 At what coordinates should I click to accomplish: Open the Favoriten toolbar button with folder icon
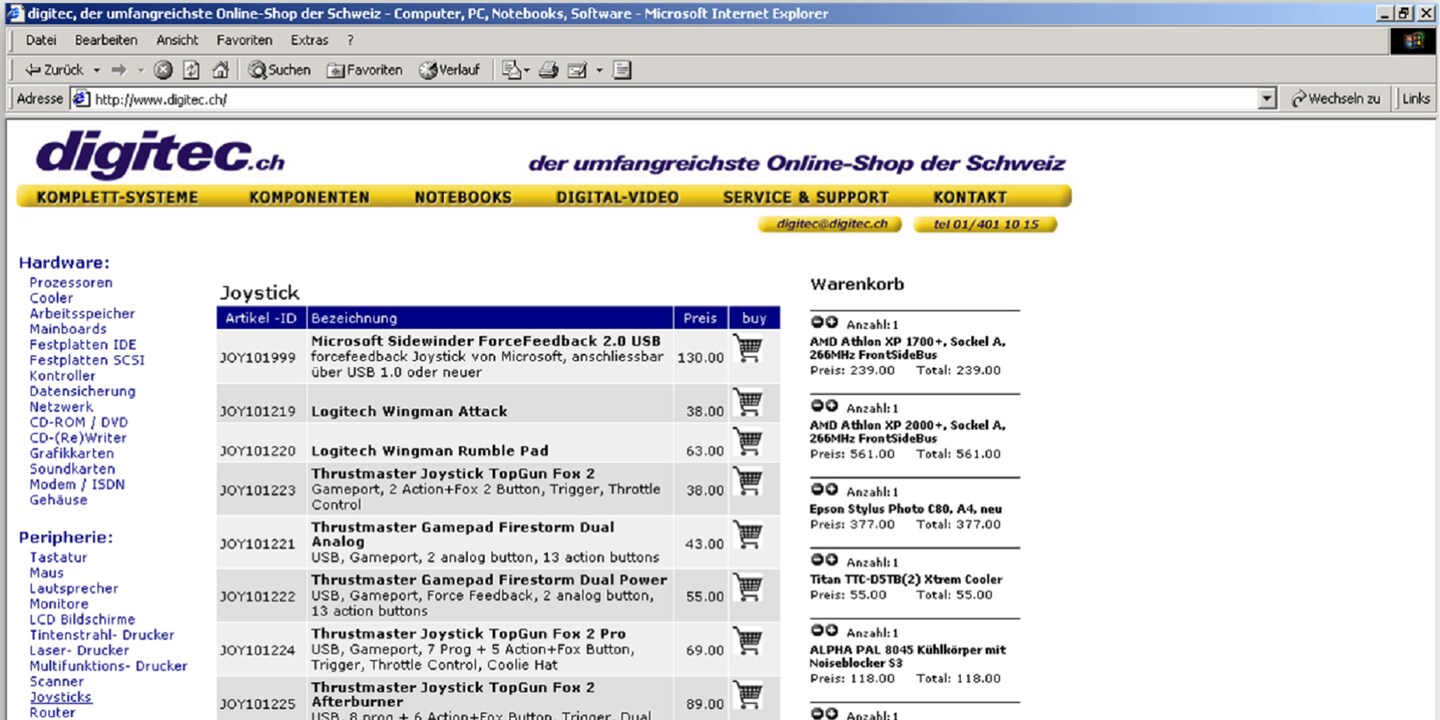[x=364, y=70]
